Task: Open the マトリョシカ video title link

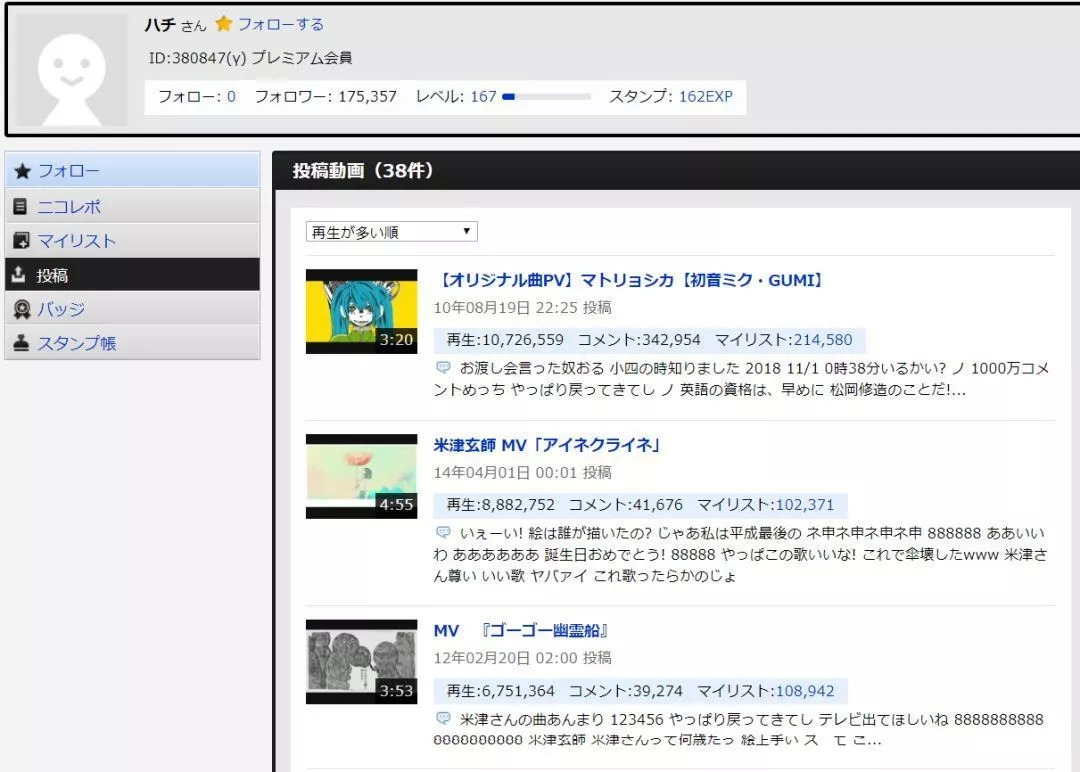Action: tap(630, 281)
